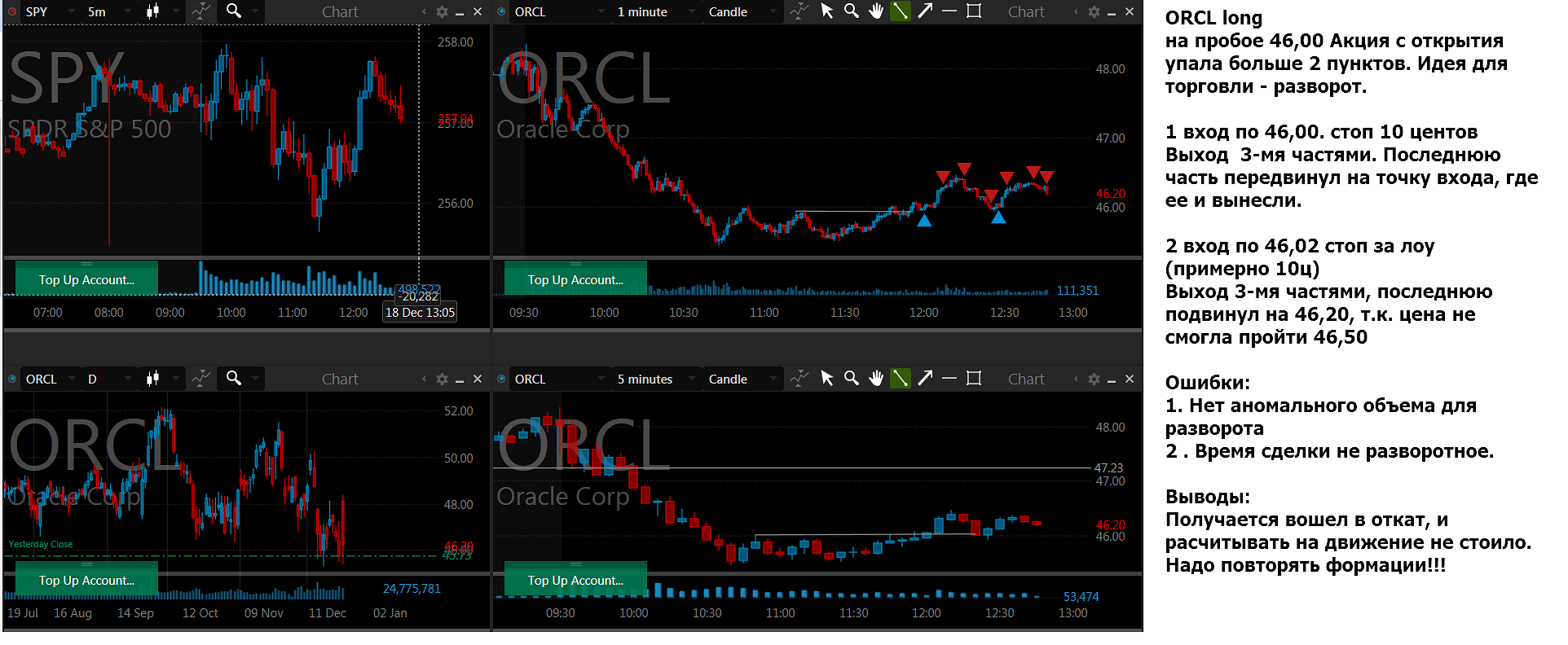The image size is (1568, 645).
Task: Toggle the red link indicator next to SPY
Action: [12, 12]
